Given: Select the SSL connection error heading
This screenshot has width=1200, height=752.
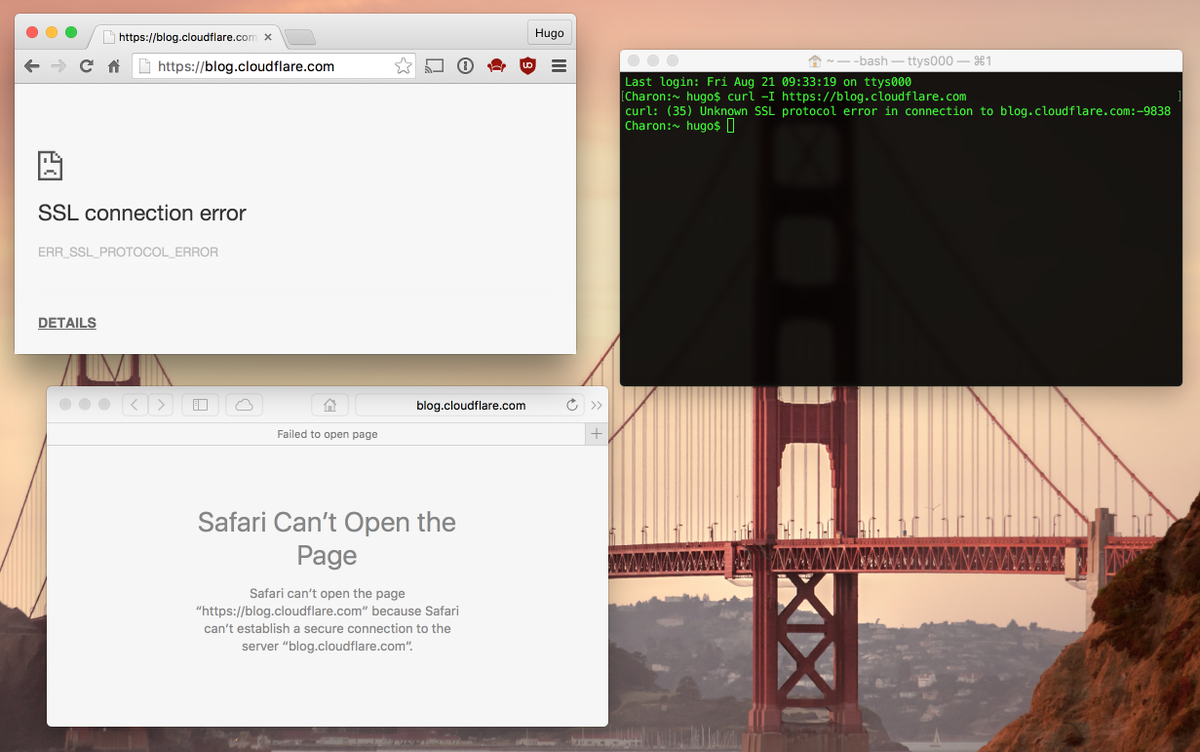Looking at the screenshot, I should (142, 213).
